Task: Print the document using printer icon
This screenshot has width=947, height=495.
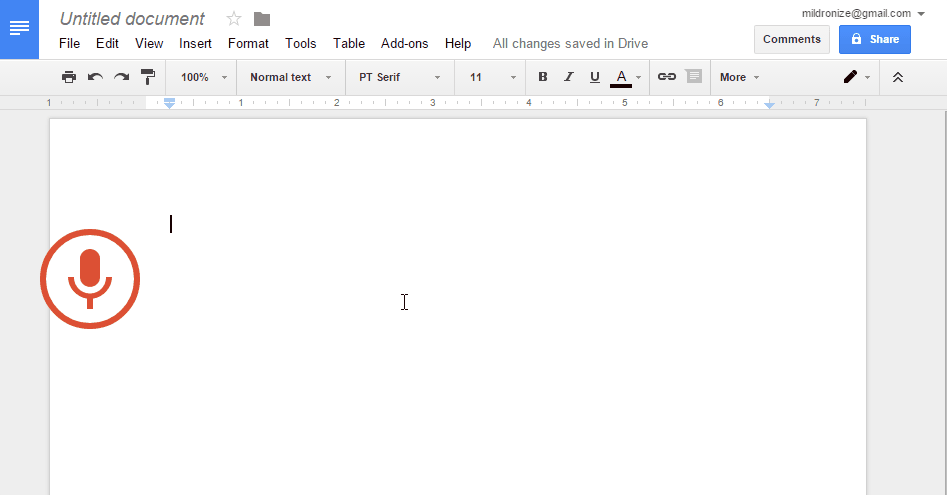Action: 69,77
